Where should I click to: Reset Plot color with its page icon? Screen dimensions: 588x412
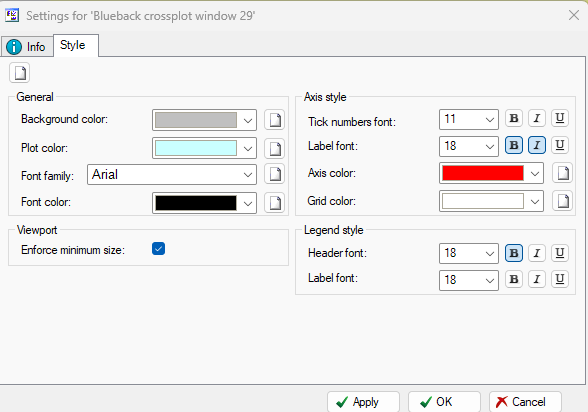pyautogui.click(x=274, y=148)
